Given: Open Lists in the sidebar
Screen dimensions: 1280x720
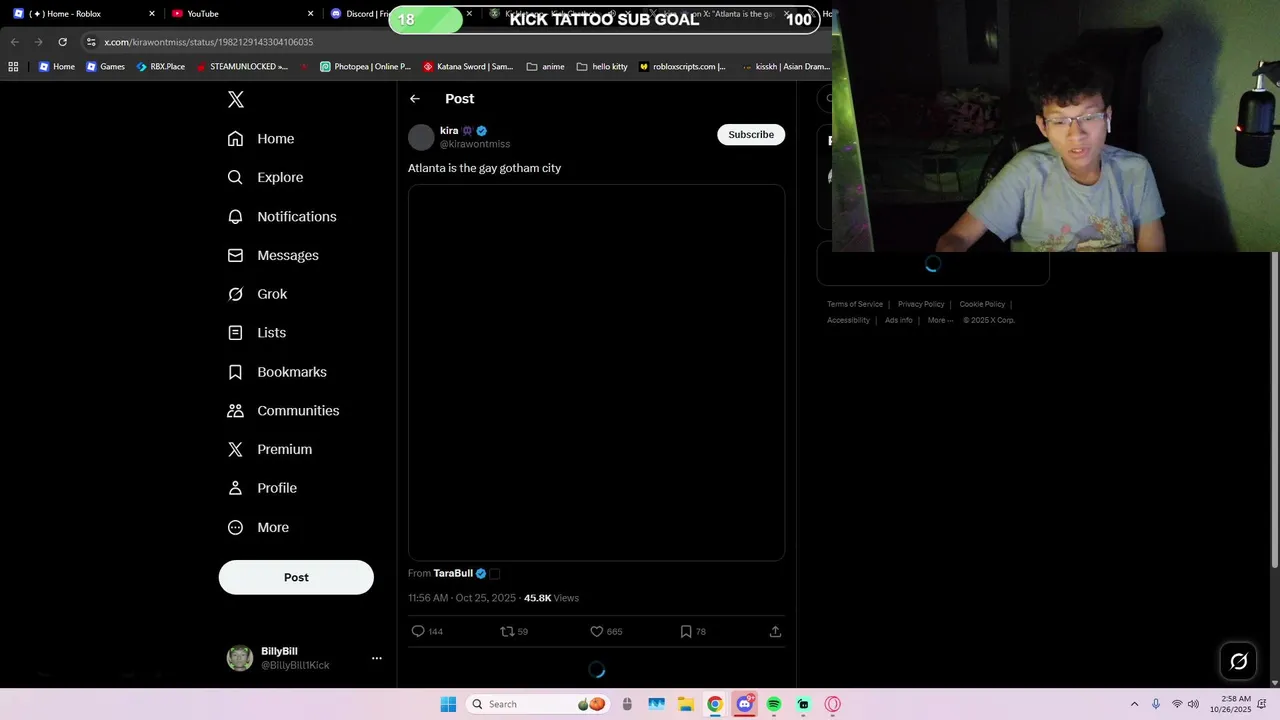Looking at the screenshot, I should (x=257, y=333).
